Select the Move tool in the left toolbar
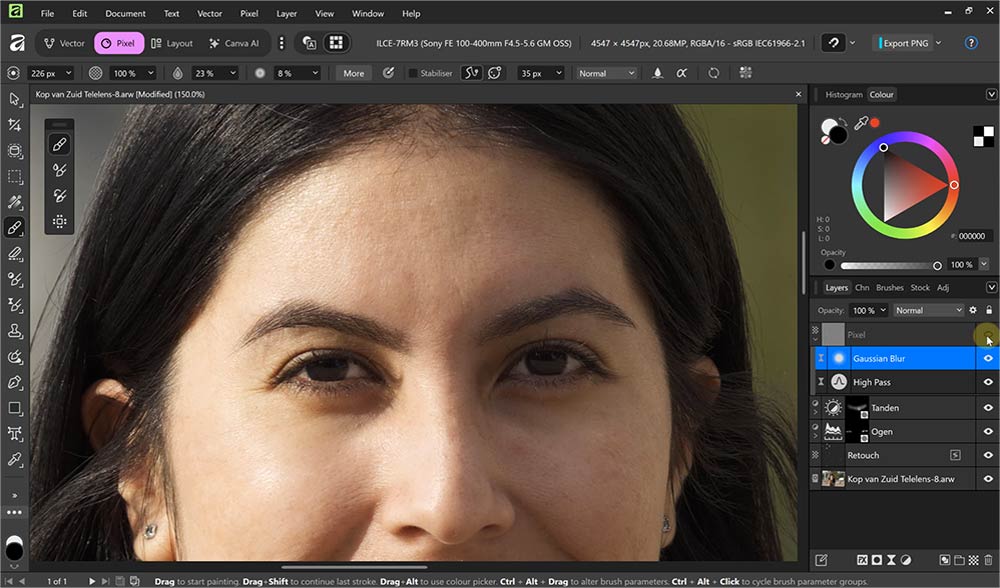Screen dimensions: 1000x588 [14, 100]
